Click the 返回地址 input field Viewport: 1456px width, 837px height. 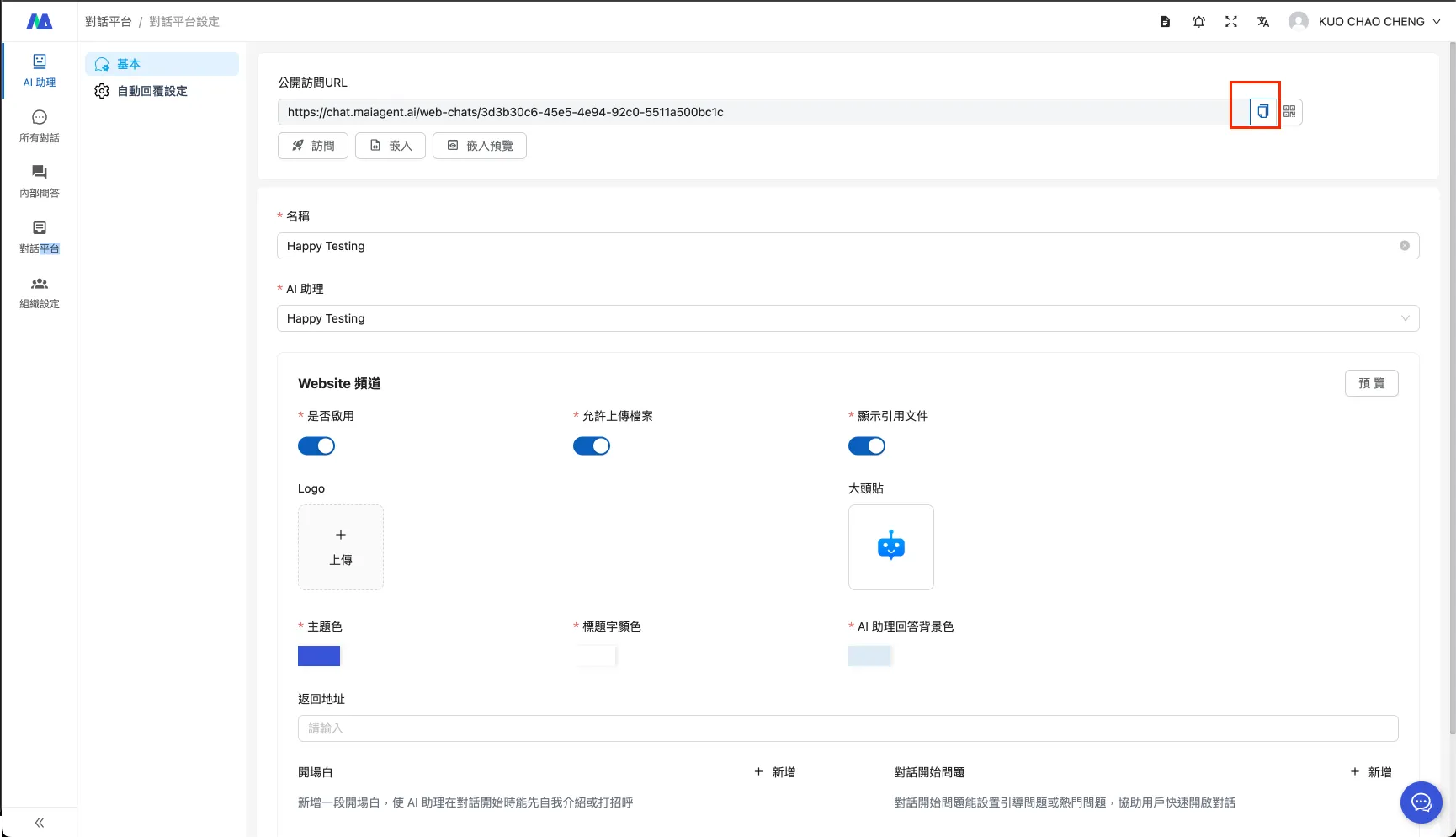(848, 728)
